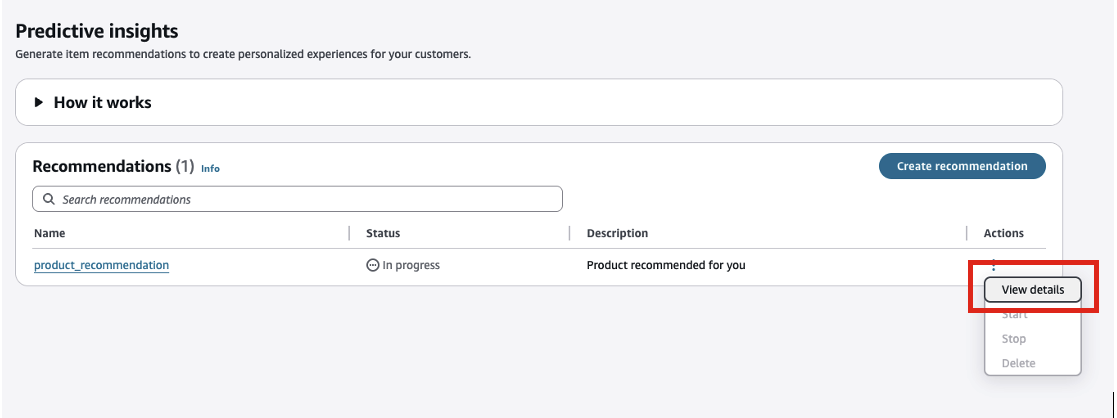Click the Product recommended for you description
Viewport: 1117px width, 418px height.
coord(665,266)
